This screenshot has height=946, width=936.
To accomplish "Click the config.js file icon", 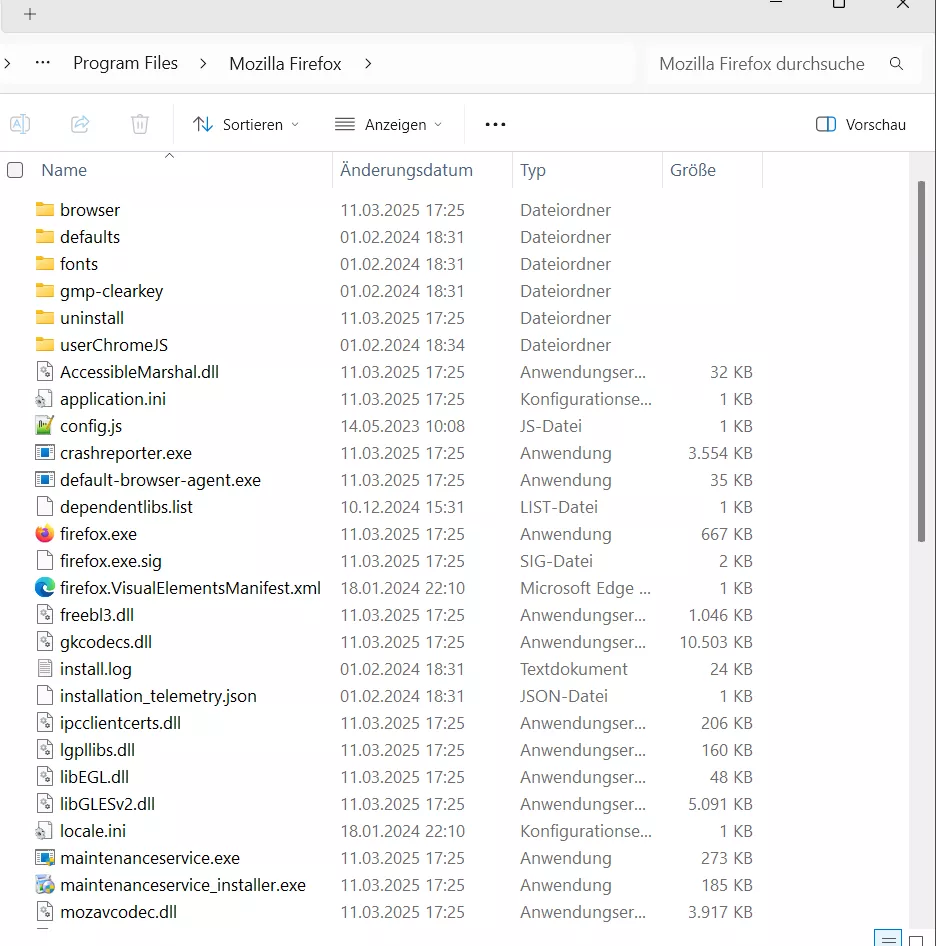I will point(45,425).
